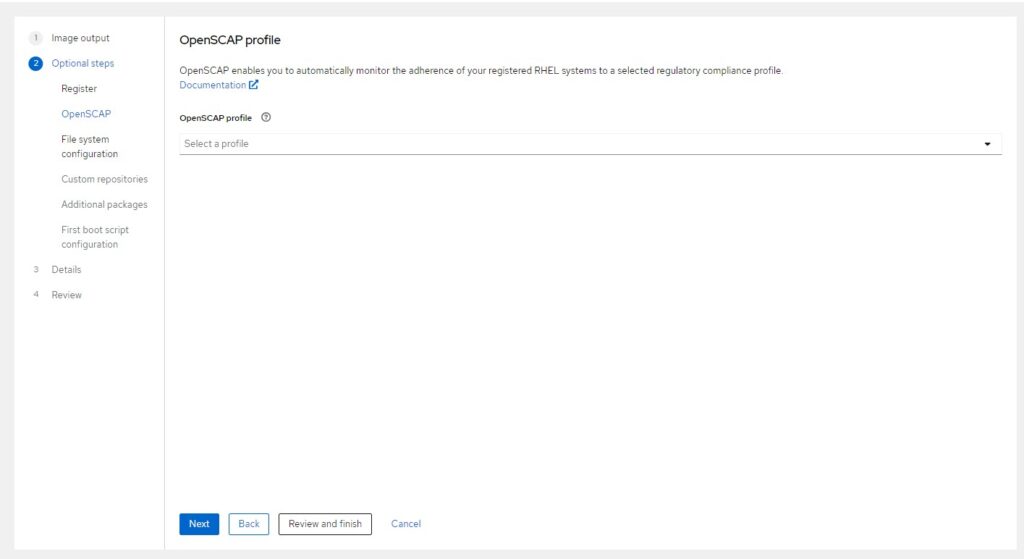Click the blue step 2 number circle

coord(36,63)
